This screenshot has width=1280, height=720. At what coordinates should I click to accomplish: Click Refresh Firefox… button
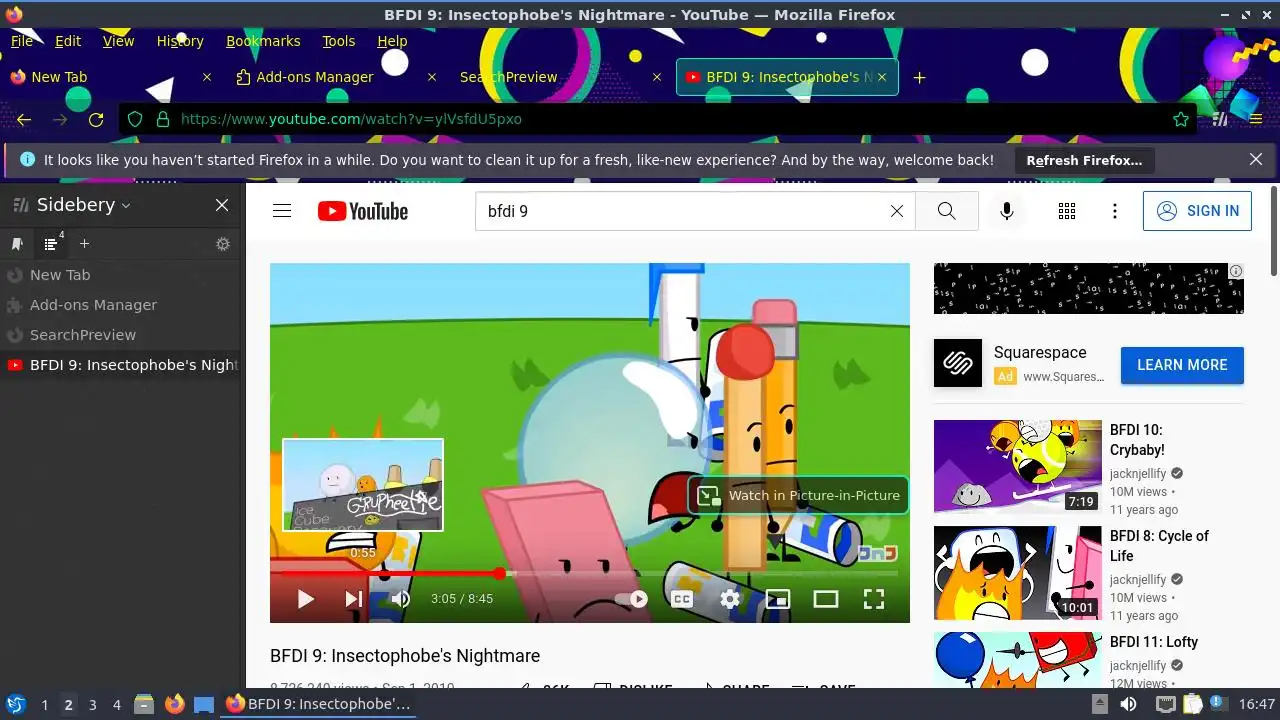[1084, 160]
